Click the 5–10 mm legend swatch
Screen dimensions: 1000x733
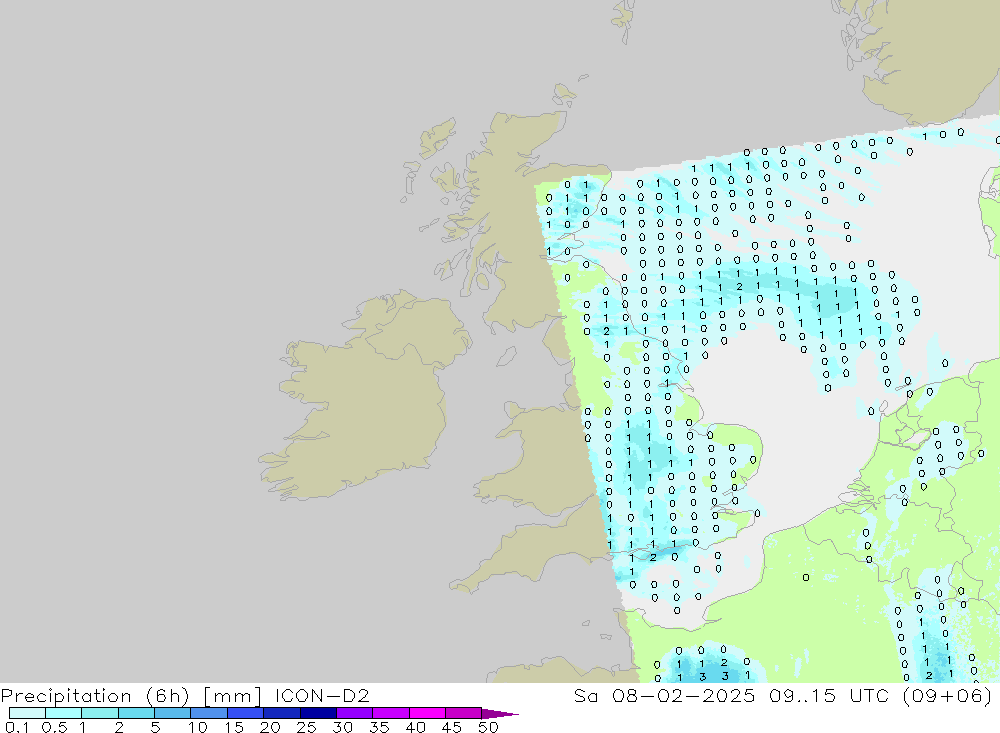(x=172, y=713)
